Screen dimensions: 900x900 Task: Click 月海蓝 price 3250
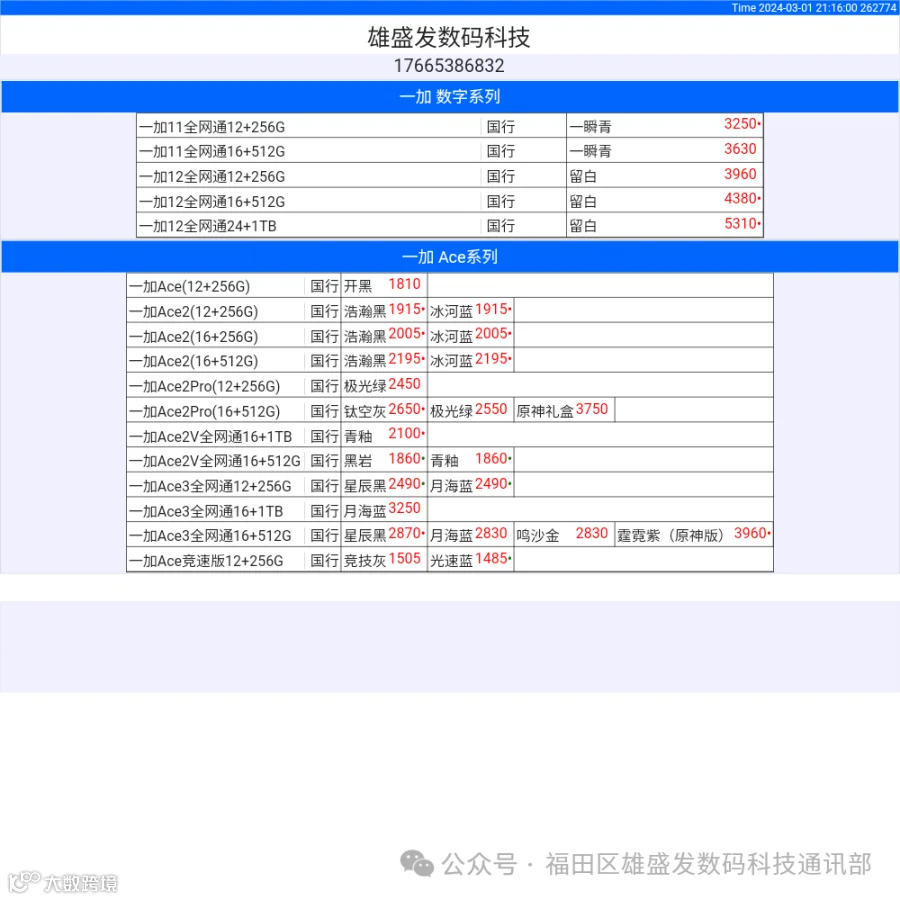404,509
